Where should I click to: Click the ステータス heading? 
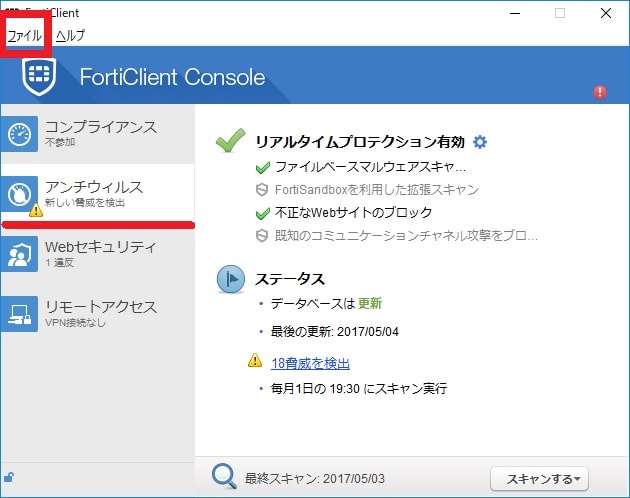[x=290, y=279]
